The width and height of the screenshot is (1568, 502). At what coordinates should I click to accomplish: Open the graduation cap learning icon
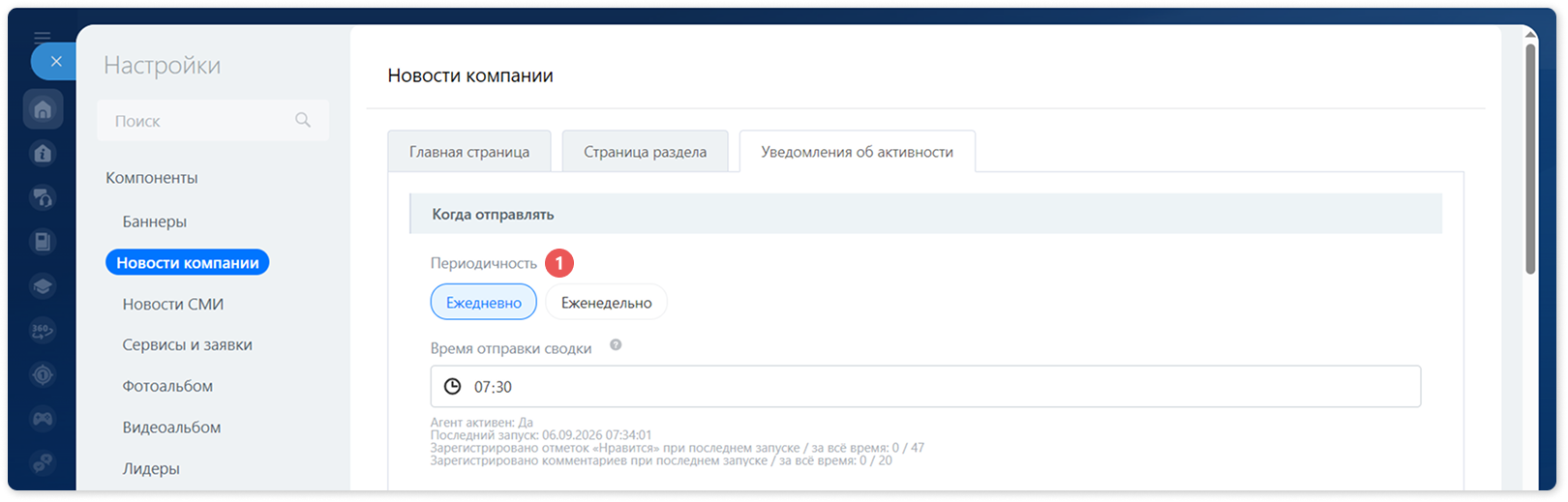[43, 286]
